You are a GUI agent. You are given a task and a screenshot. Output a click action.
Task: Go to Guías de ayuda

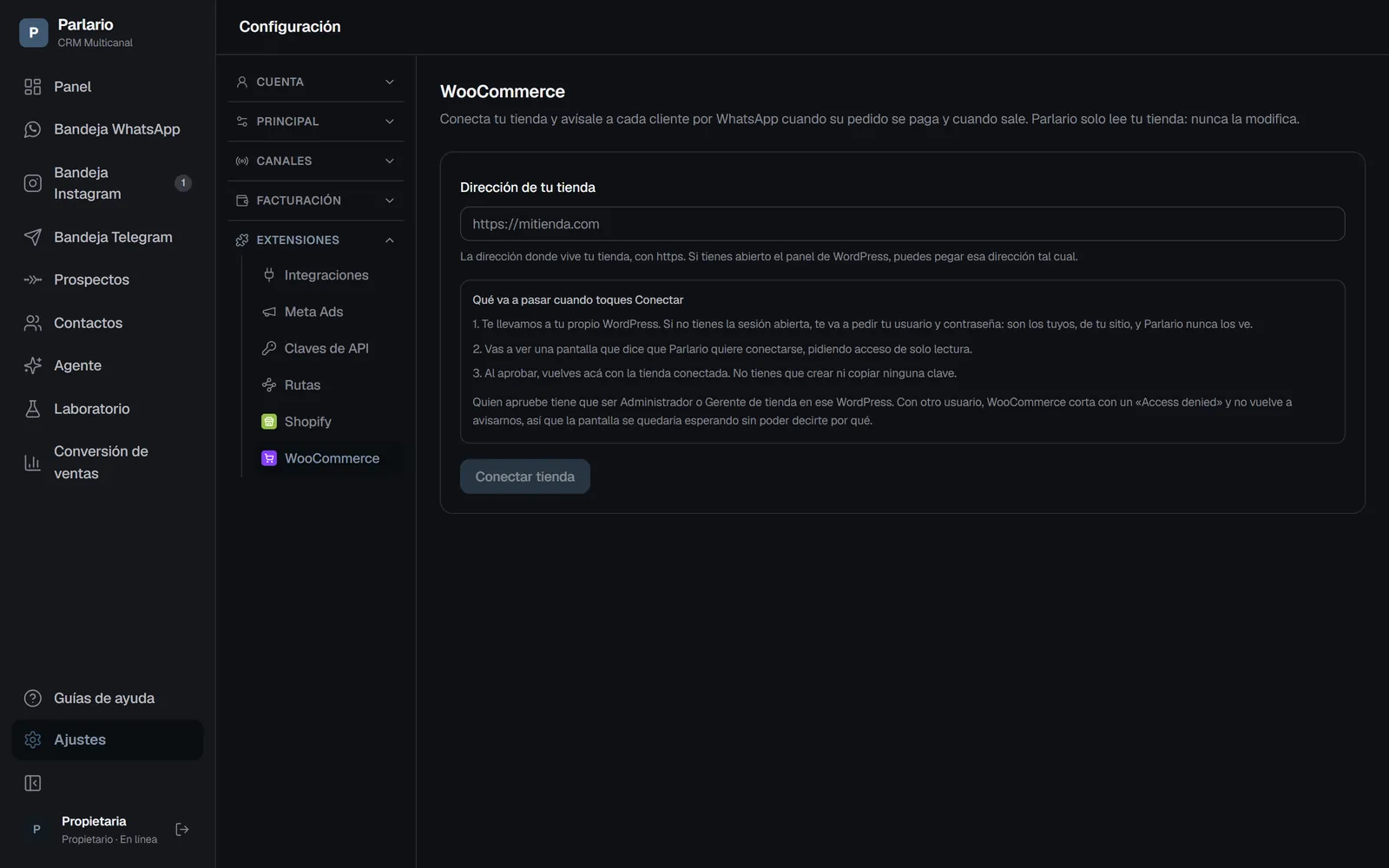[x=108, y=698]
